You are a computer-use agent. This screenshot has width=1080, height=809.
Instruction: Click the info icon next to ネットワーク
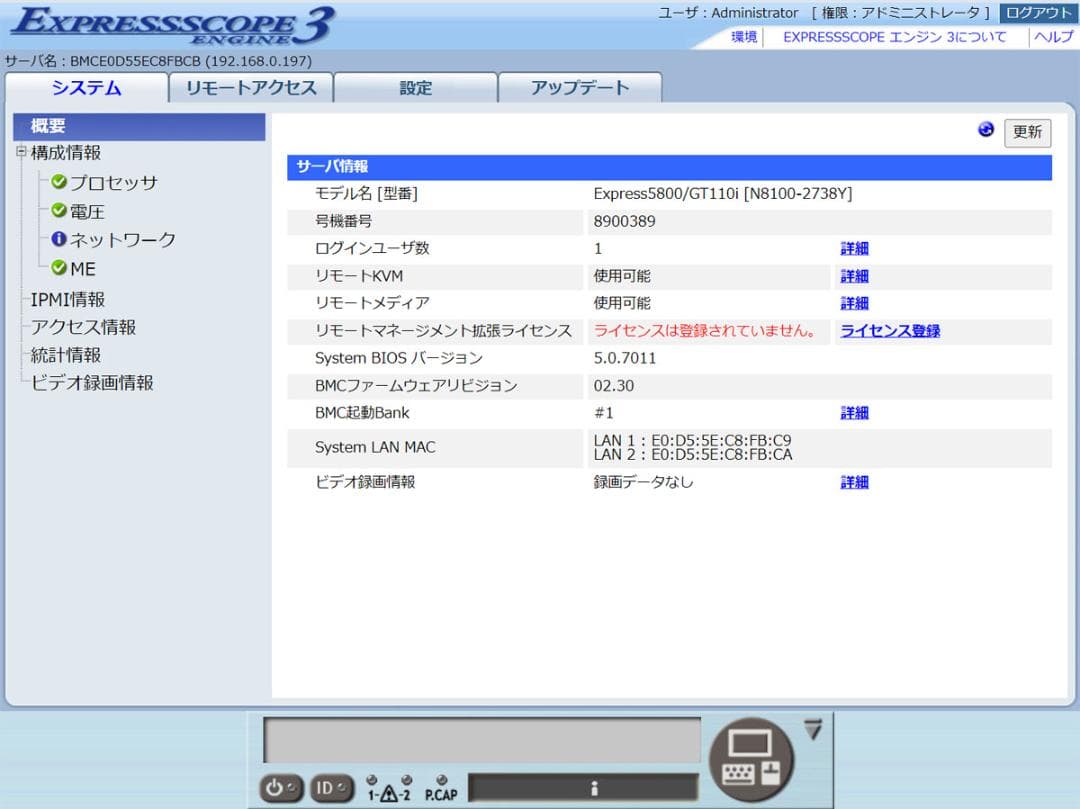(58, 240)
